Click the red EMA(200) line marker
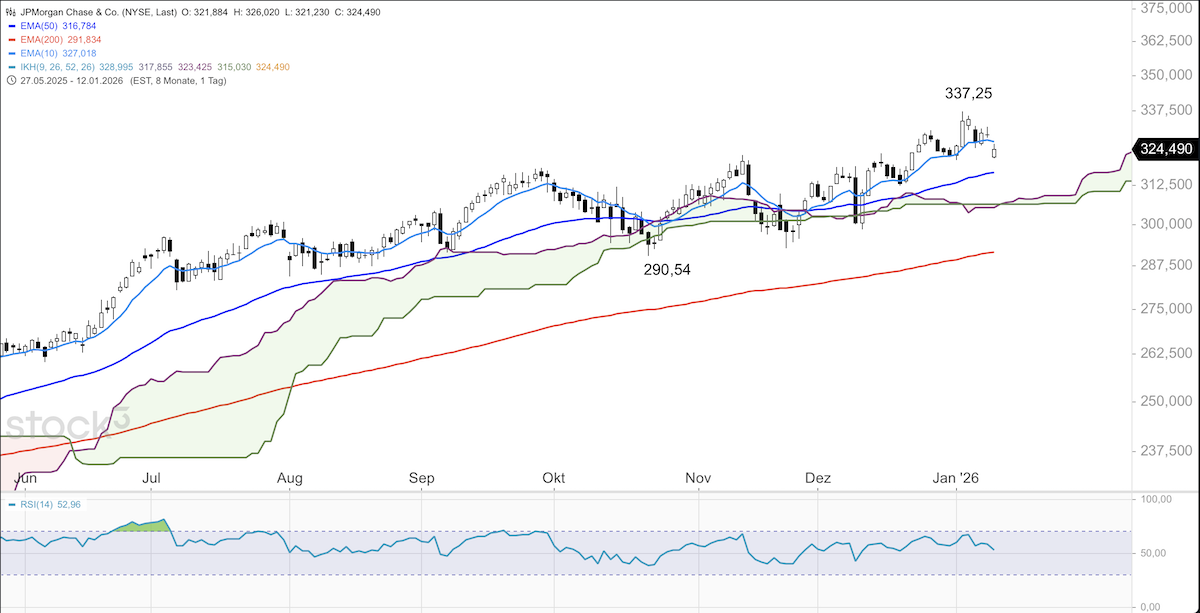Viewport: 1200px width, 613px height. 11,39
